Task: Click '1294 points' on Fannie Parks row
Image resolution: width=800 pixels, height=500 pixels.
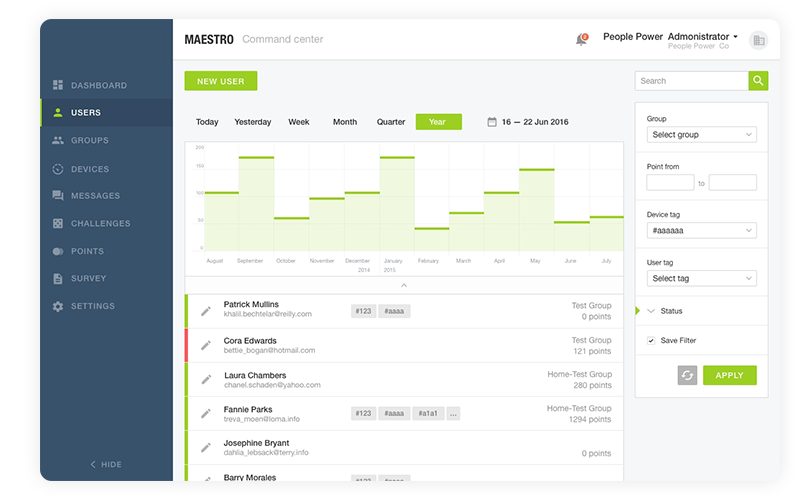Action: (590, 419)
